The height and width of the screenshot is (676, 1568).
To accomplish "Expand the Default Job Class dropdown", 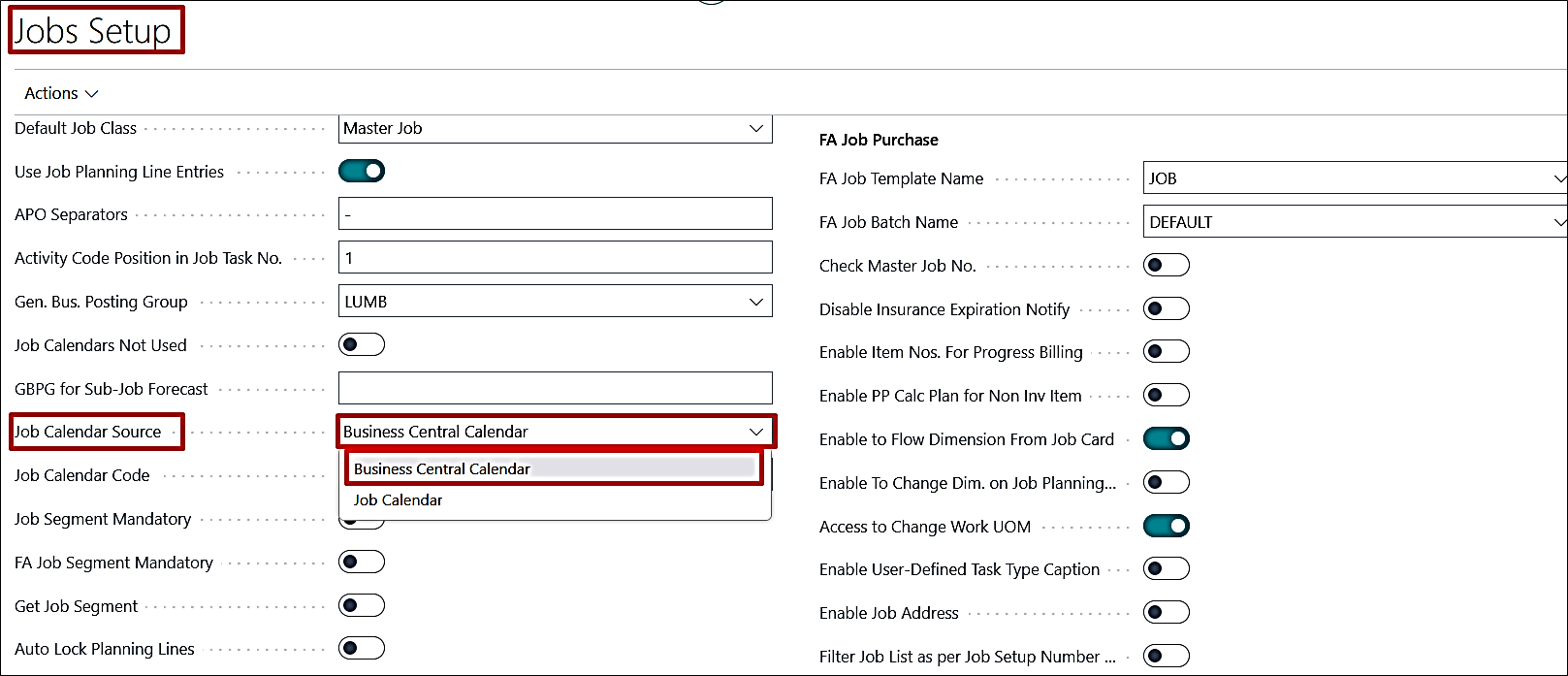I will 755,128.
